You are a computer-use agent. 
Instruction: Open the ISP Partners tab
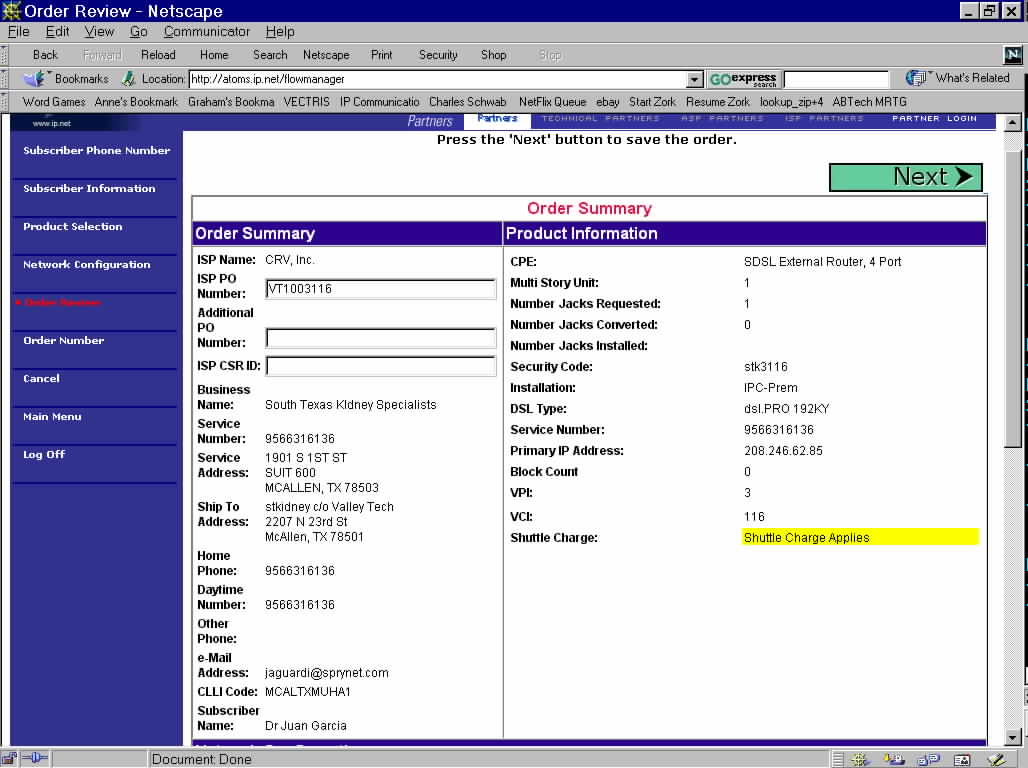click(x=824, y=119)
